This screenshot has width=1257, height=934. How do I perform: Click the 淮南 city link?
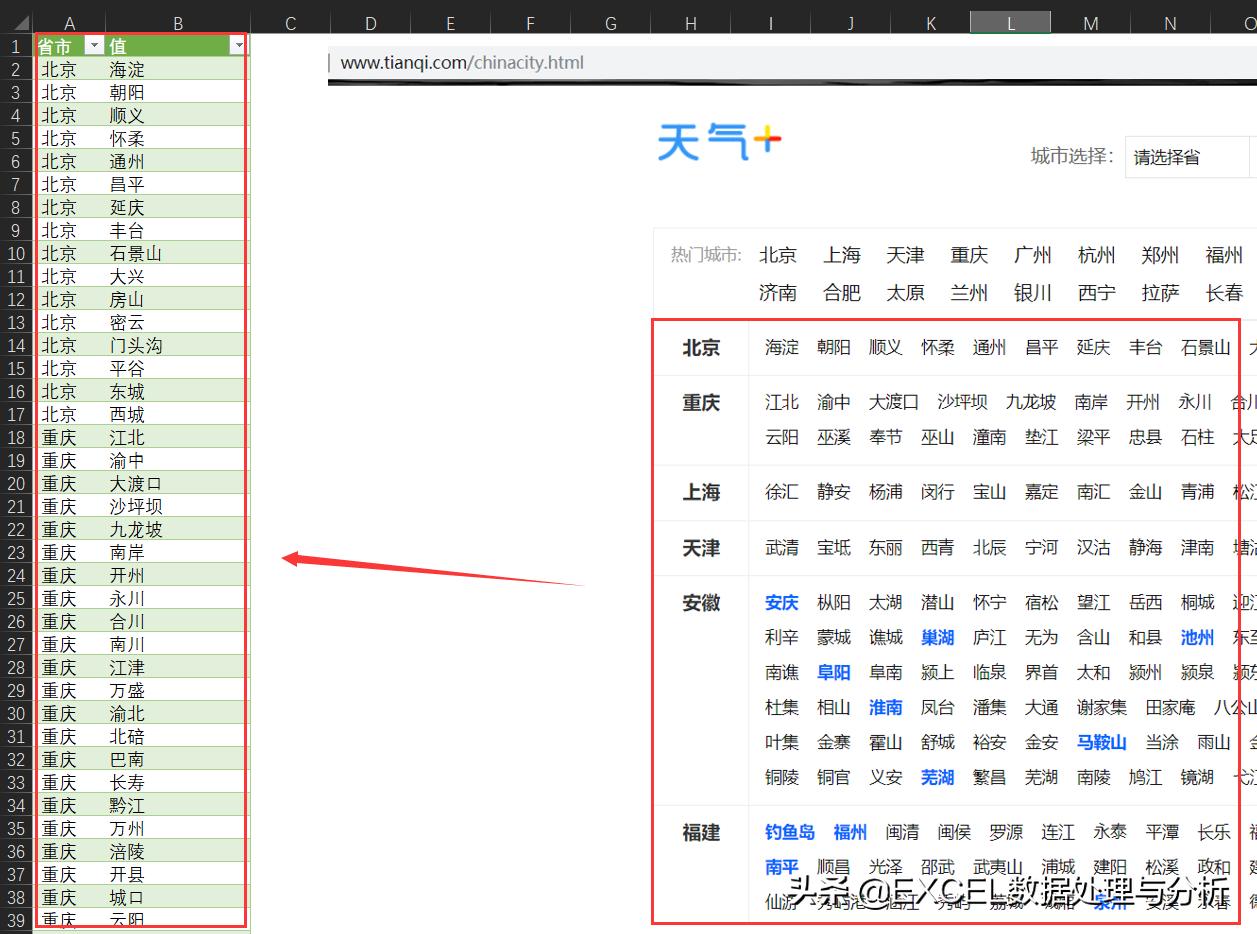[x=885, y=707]
